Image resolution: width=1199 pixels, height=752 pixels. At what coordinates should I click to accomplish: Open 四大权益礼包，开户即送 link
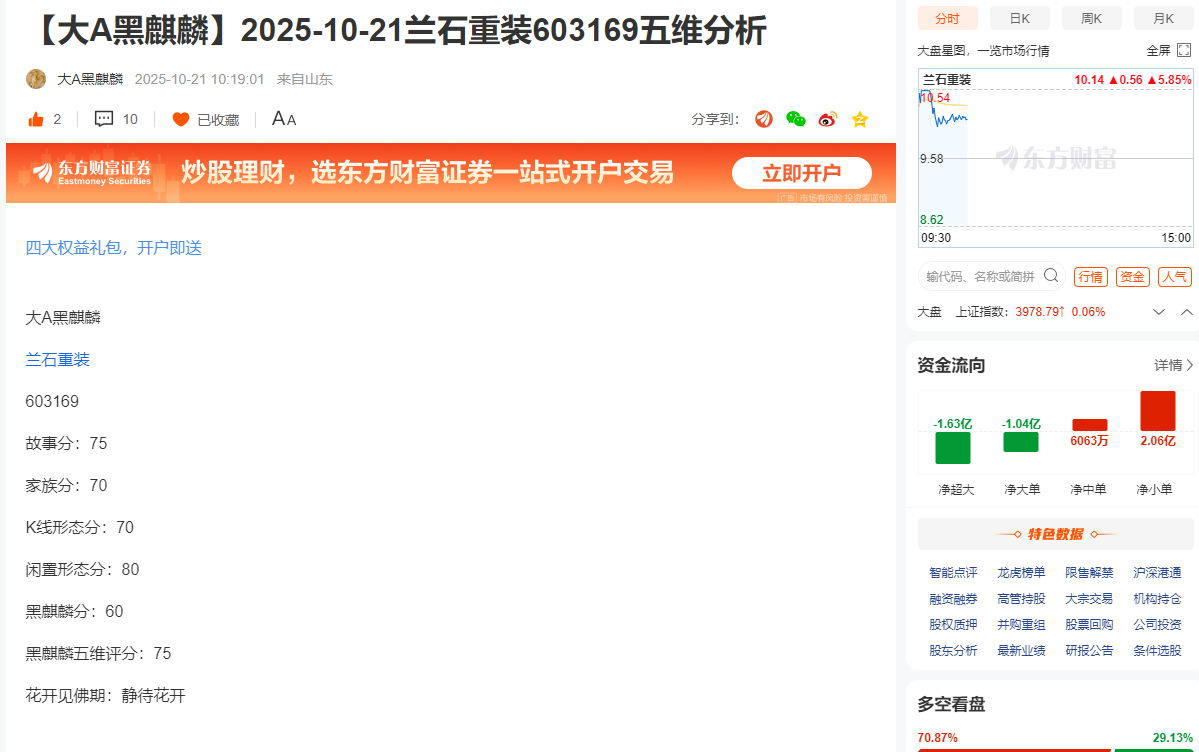click(114, 248)
